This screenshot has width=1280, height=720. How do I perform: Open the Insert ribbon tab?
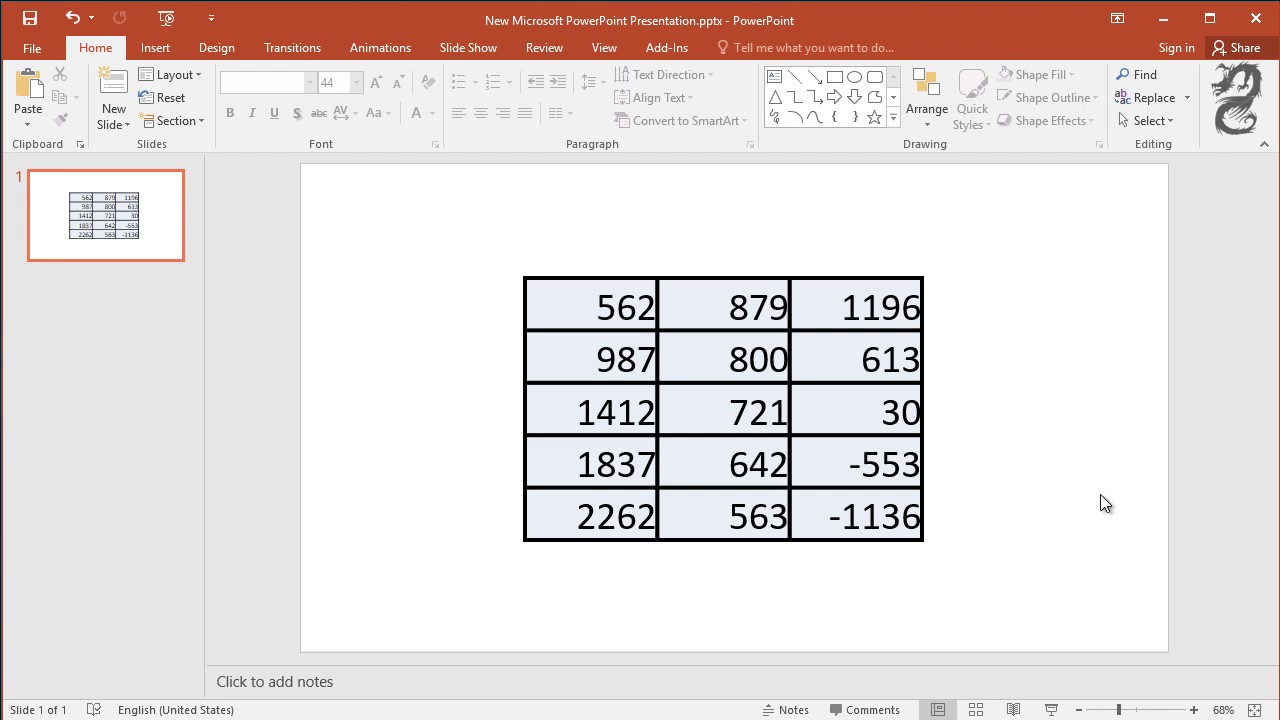155,48
